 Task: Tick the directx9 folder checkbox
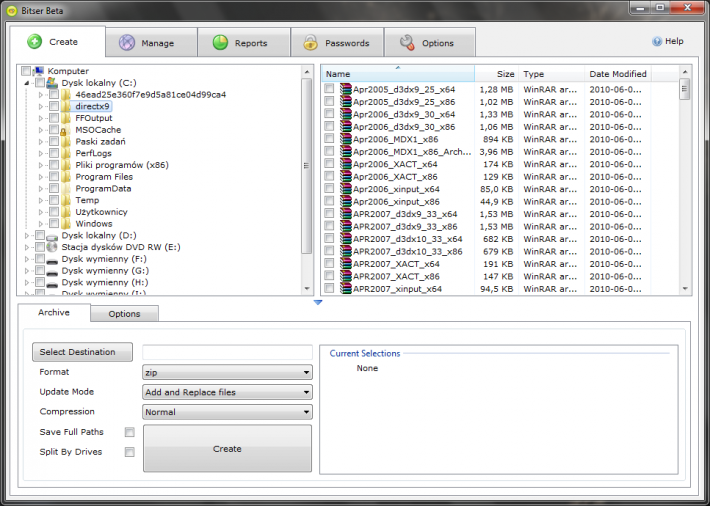(54, 106)
